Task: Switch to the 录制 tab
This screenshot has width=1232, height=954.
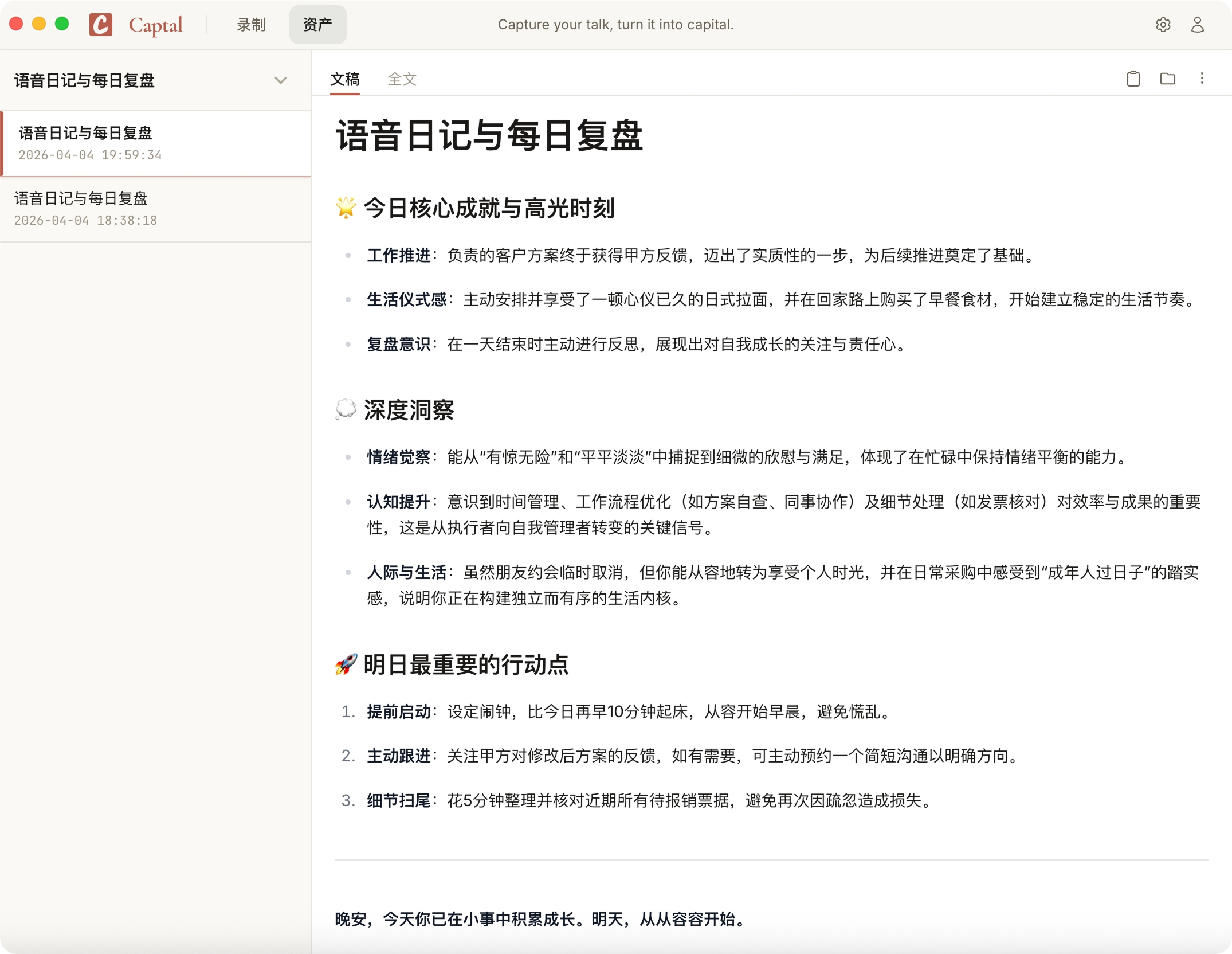Action: [250, 25]
